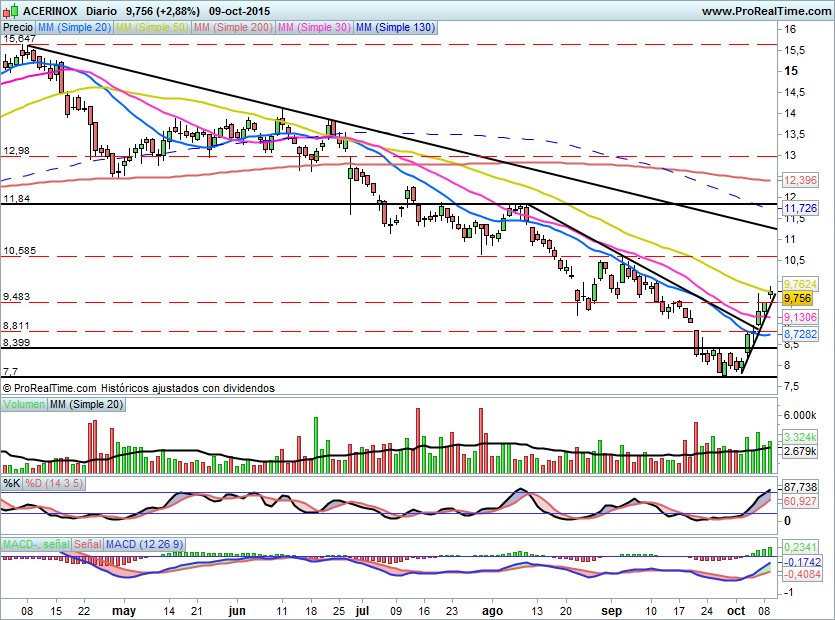Click the red 12,396 price axis tag

(x=800, y=180)
